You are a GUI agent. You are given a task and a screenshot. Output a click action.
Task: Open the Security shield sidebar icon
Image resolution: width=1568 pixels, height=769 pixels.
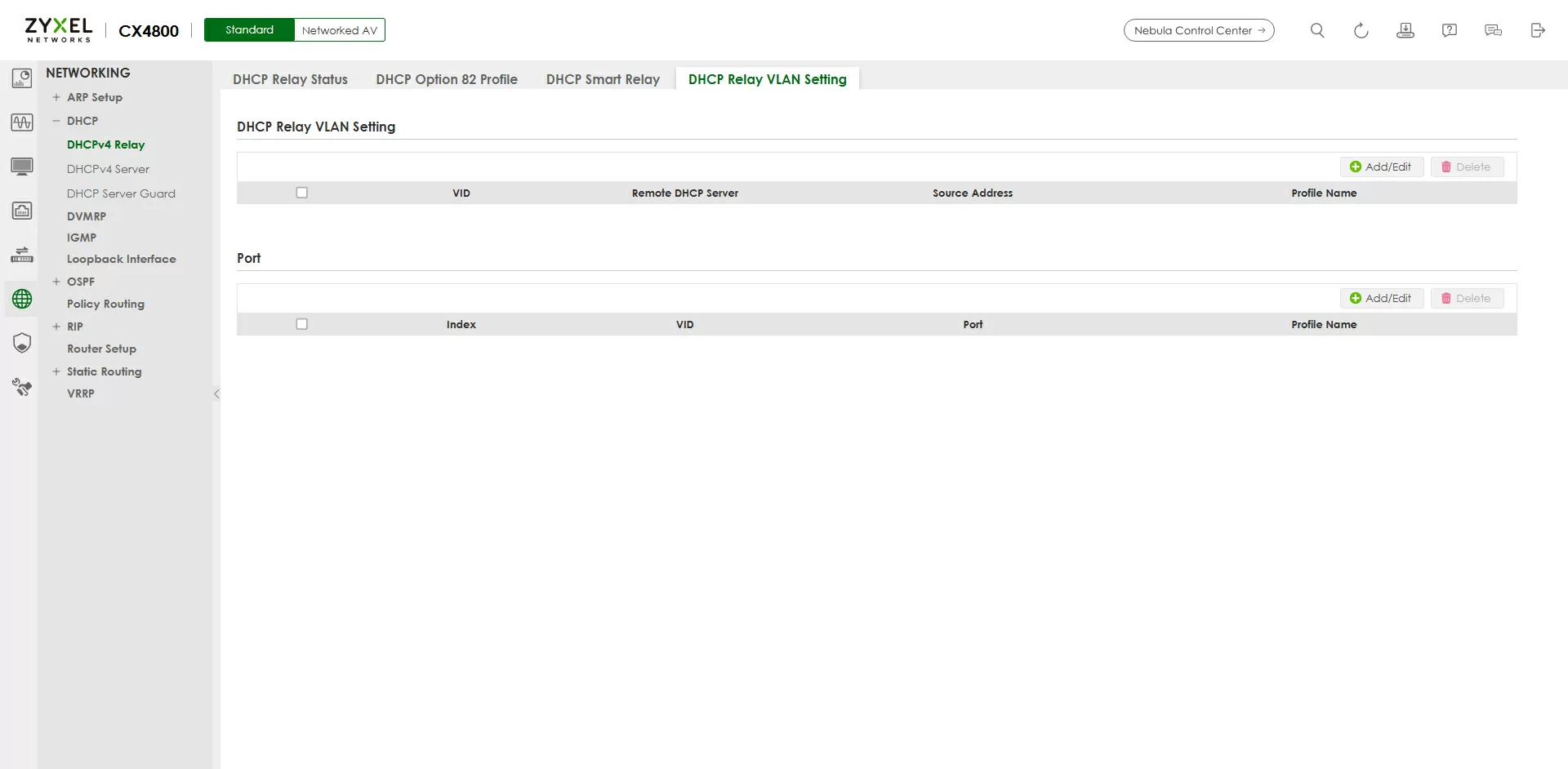click(x=22, y=343)
